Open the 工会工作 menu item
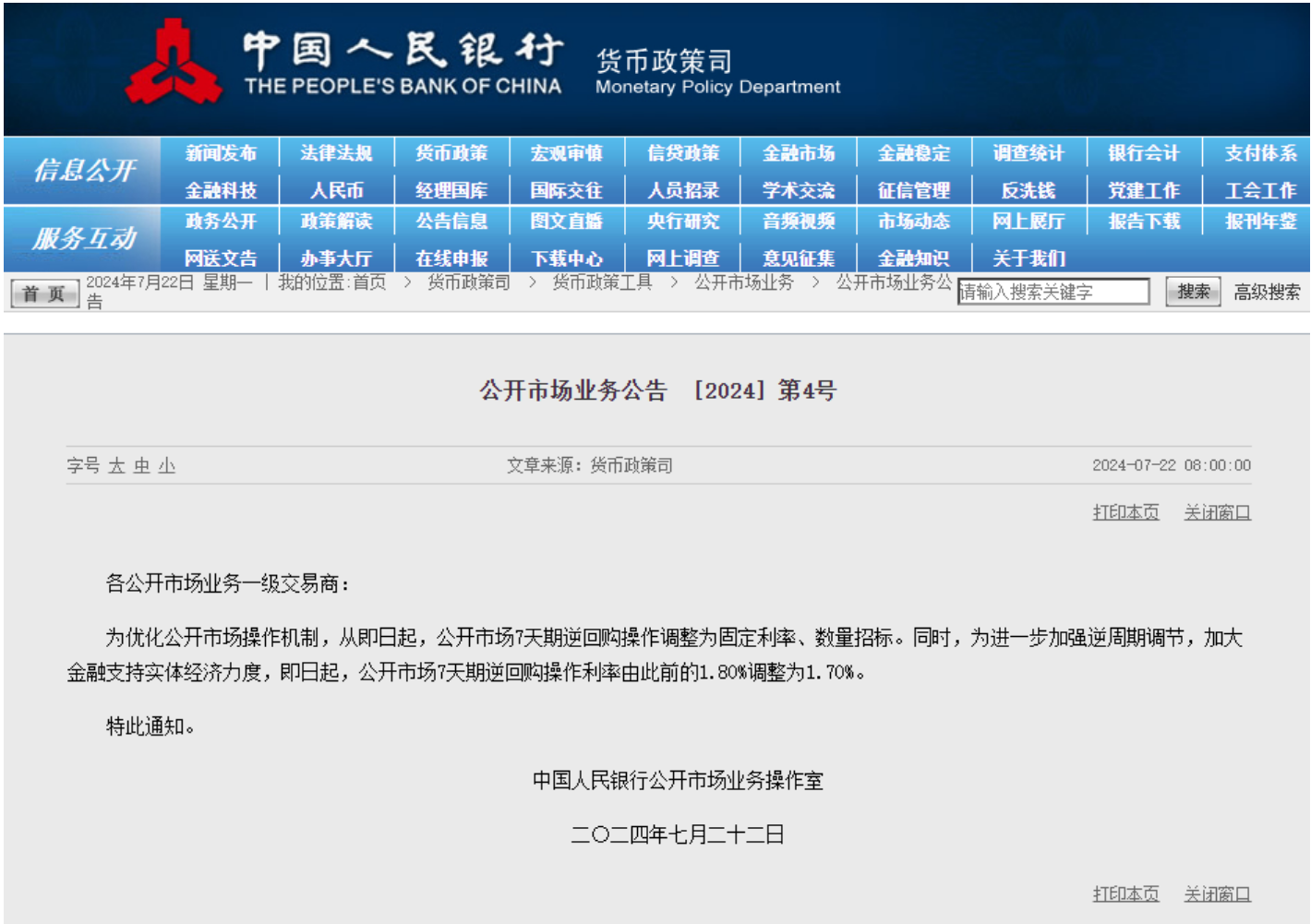This screenshot has height=924, width=1311. tap(1261, 191)
